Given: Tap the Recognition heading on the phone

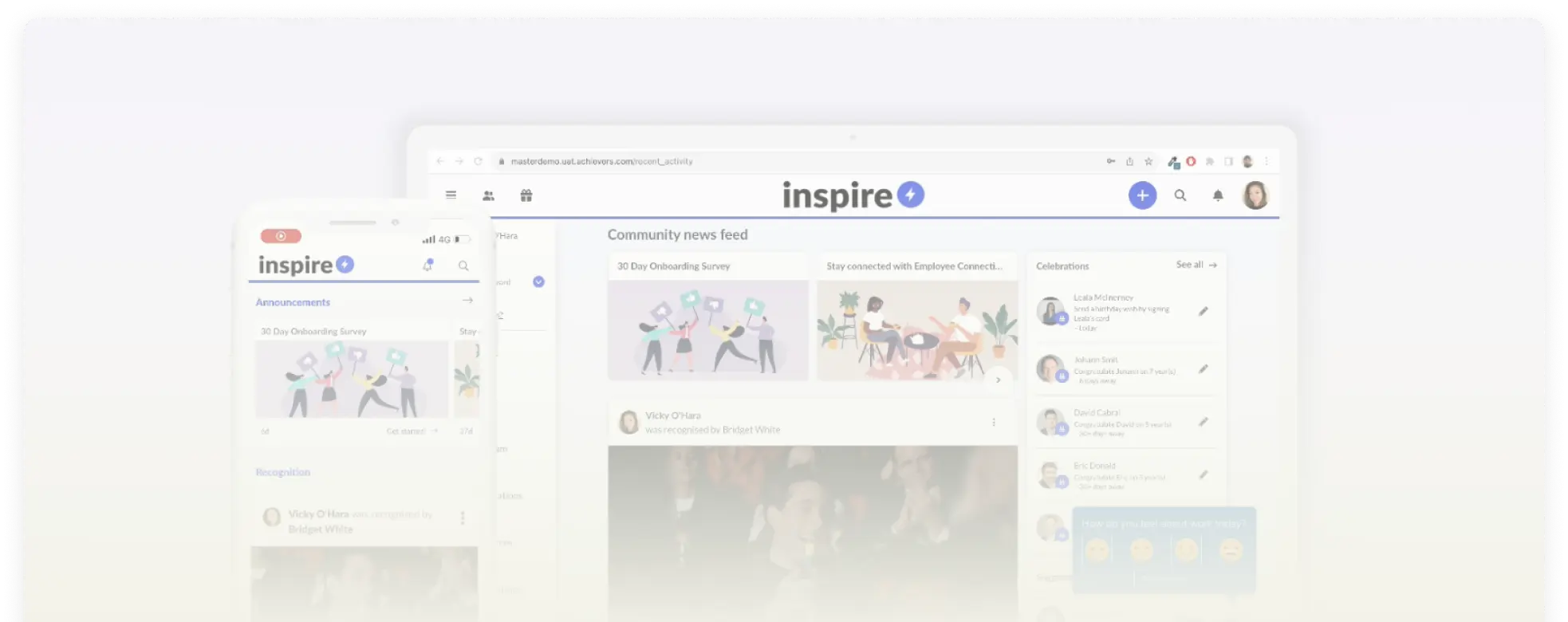Looking at the screenshot, I should click(283, 472).
